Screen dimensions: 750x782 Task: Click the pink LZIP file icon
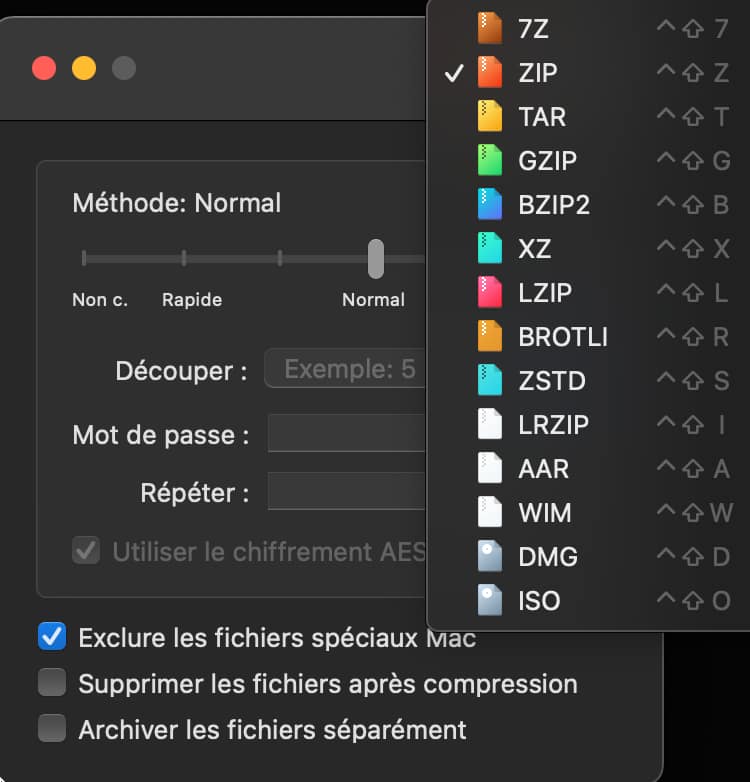click(x=490, y=293)
